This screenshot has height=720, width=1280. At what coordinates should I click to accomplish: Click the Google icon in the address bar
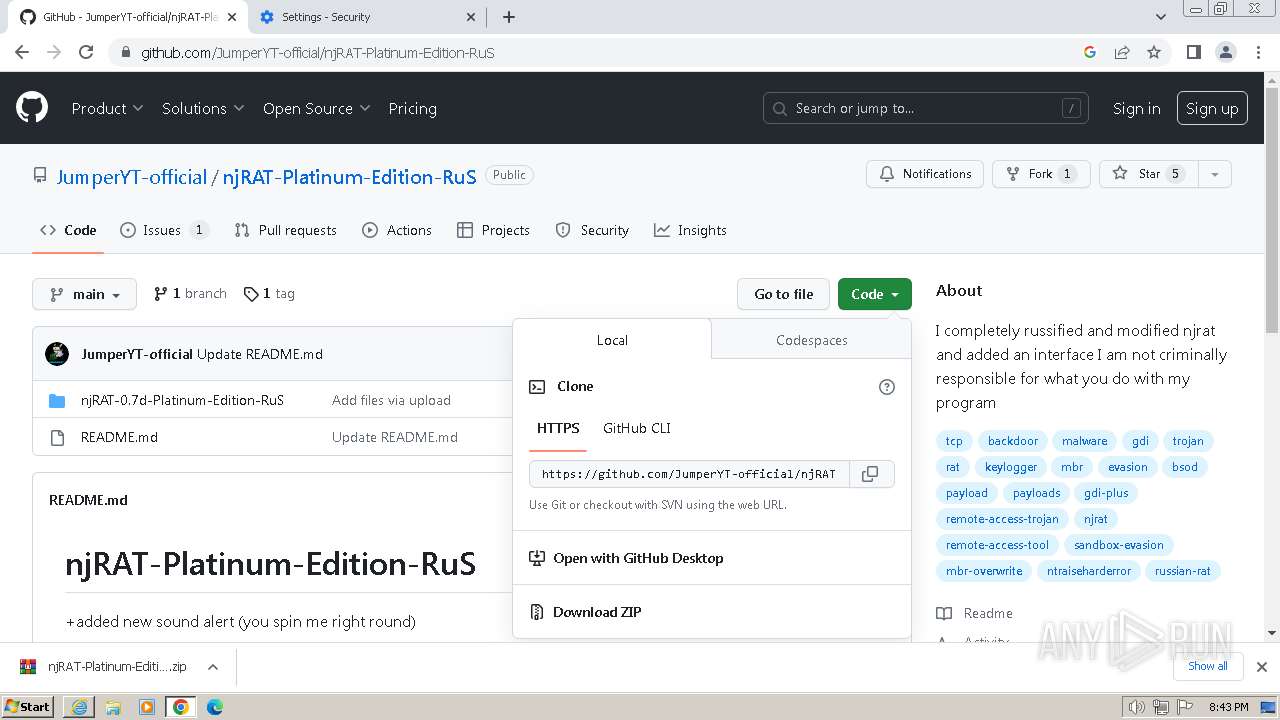click(1090, 52)
